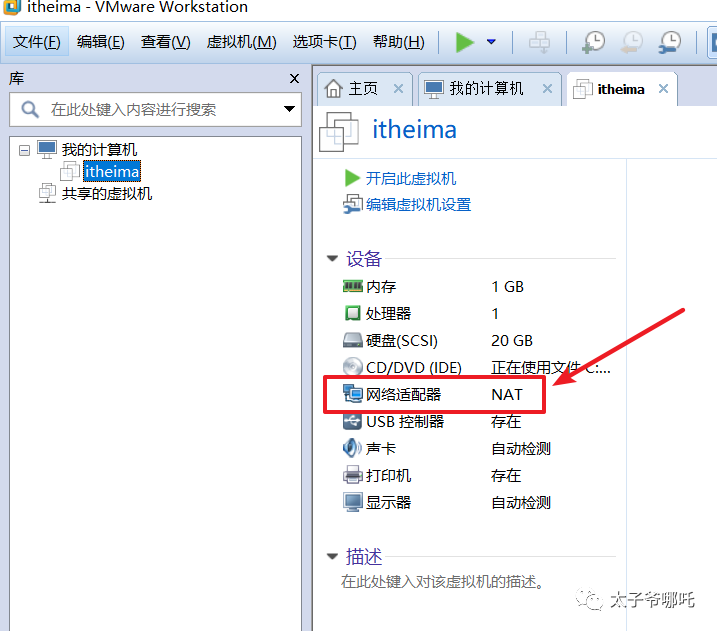
Task: Click the 显示器 display icon
Action: (x=353, y=502)
